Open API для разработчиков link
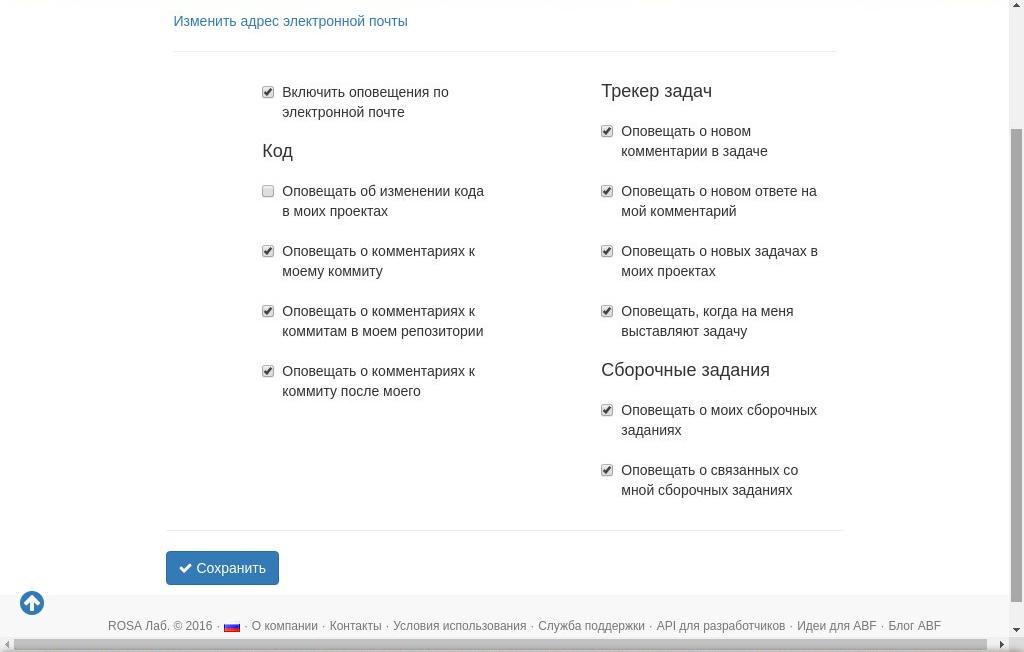Image resolution: width=1024 pixels, height=652 pixels. pyautogui.click(x=720, y=626)
